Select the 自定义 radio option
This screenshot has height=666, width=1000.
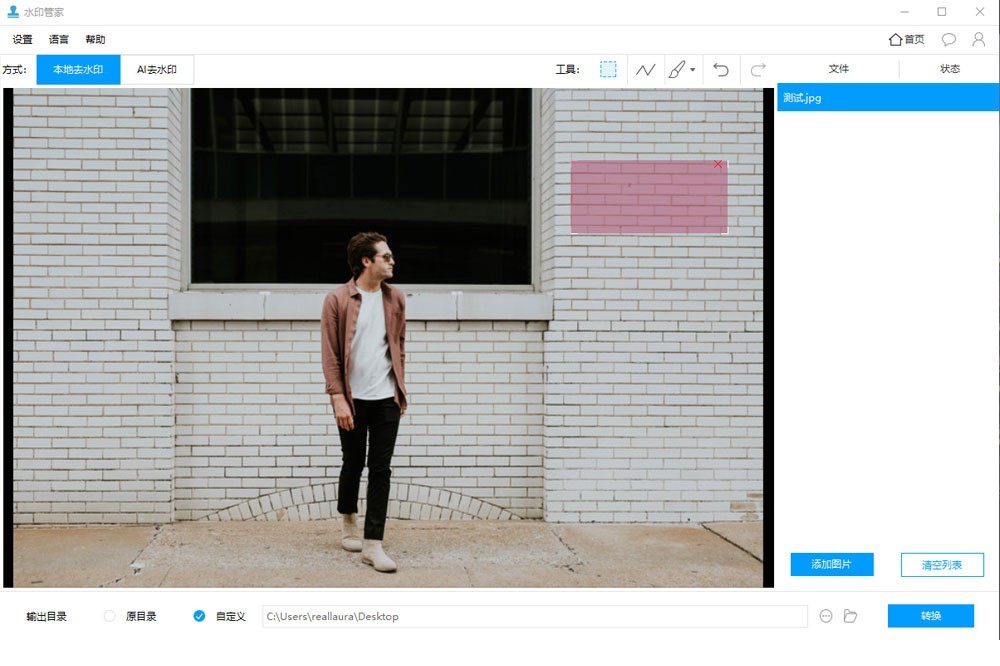pos(199,616)
